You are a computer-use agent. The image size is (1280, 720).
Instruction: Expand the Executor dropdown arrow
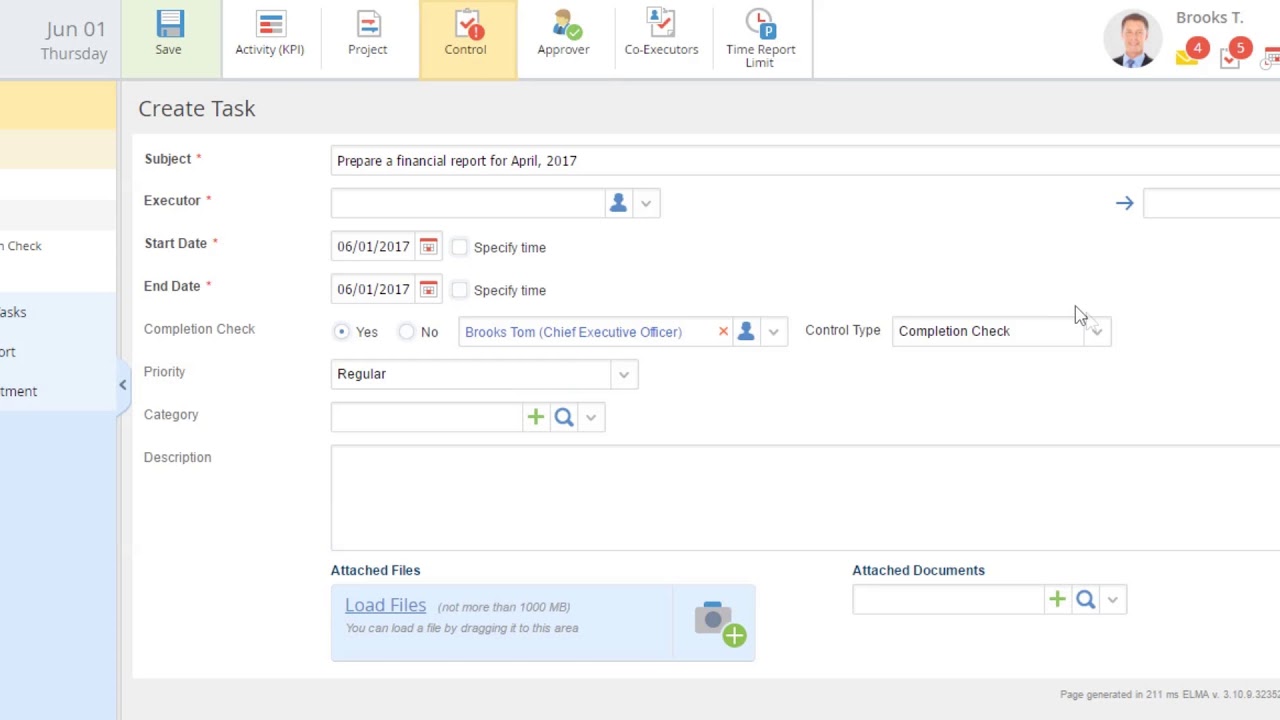(646, 203)
